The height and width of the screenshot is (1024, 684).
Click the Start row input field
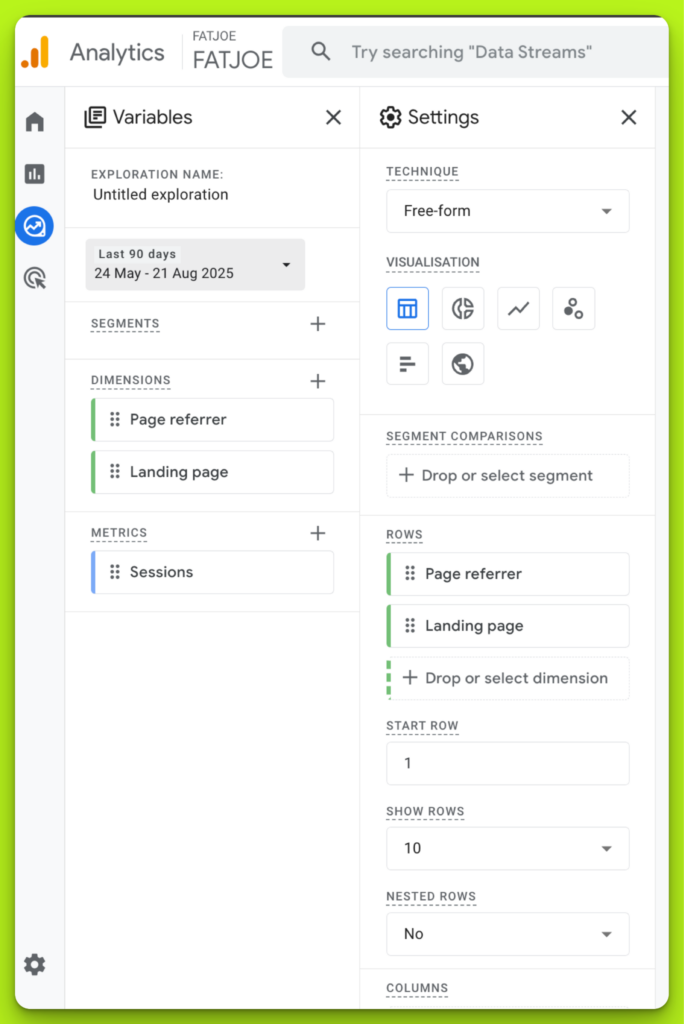(x=508, y=763)
